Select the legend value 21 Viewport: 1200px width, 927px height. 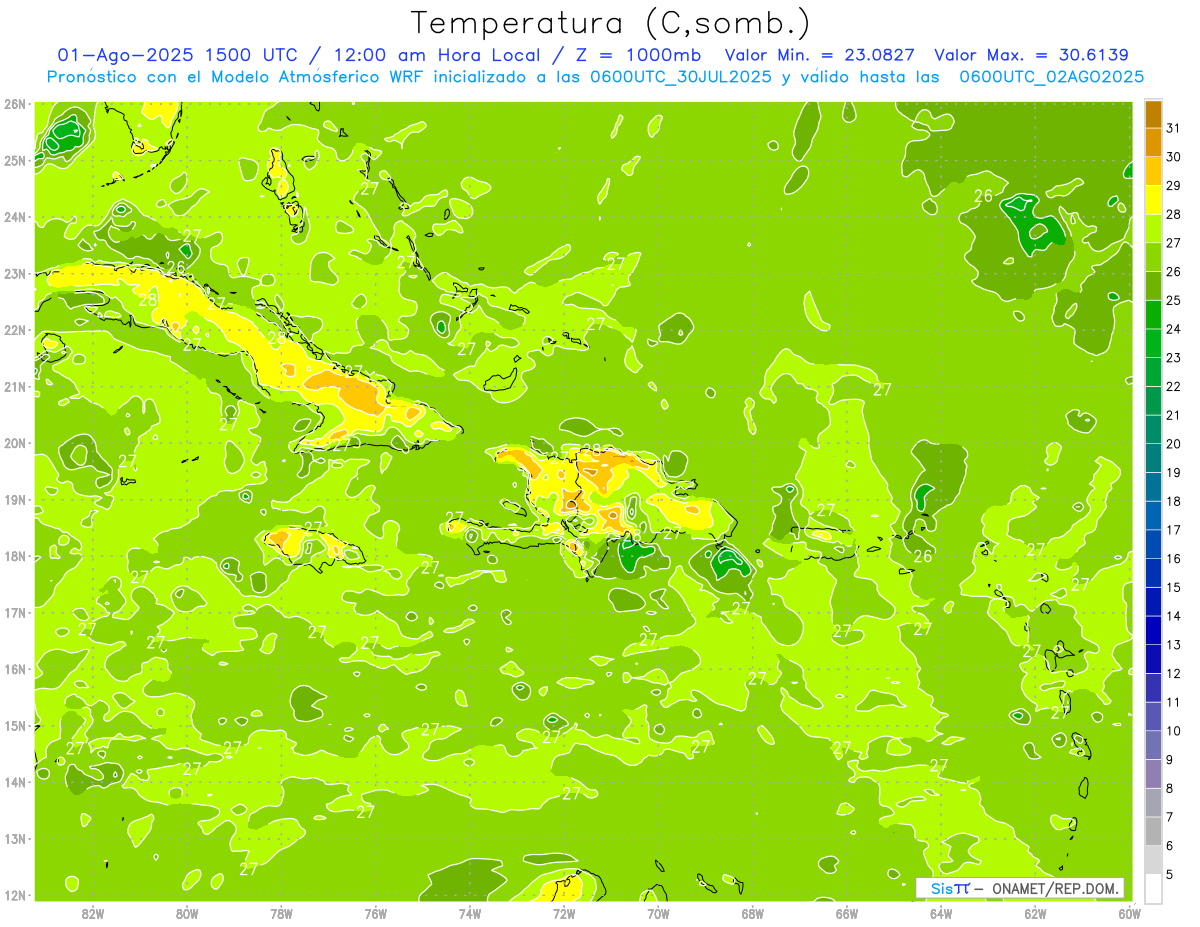point(1173,415)
